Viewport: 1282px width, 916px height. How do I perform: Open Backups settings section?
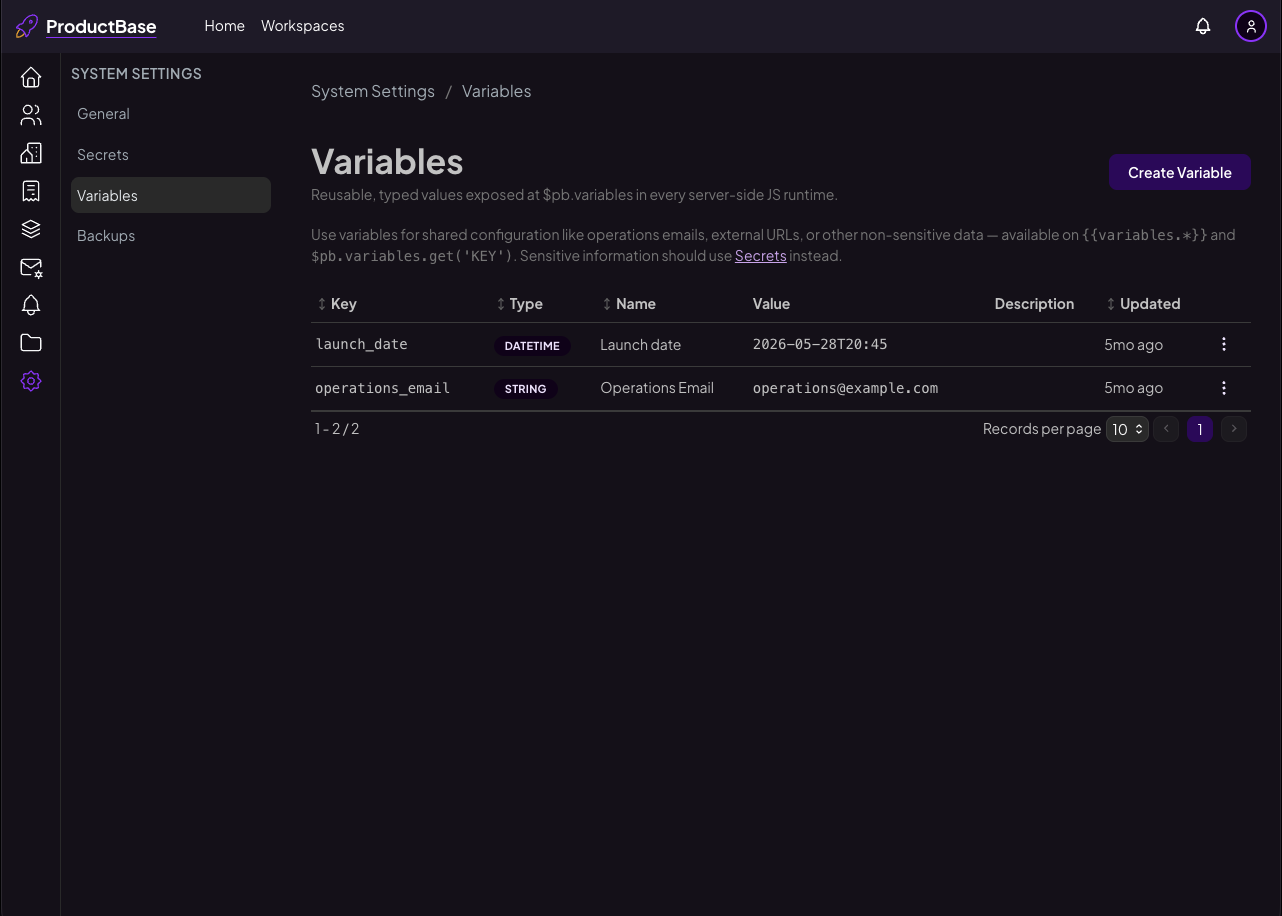click(x=171, y=236)
